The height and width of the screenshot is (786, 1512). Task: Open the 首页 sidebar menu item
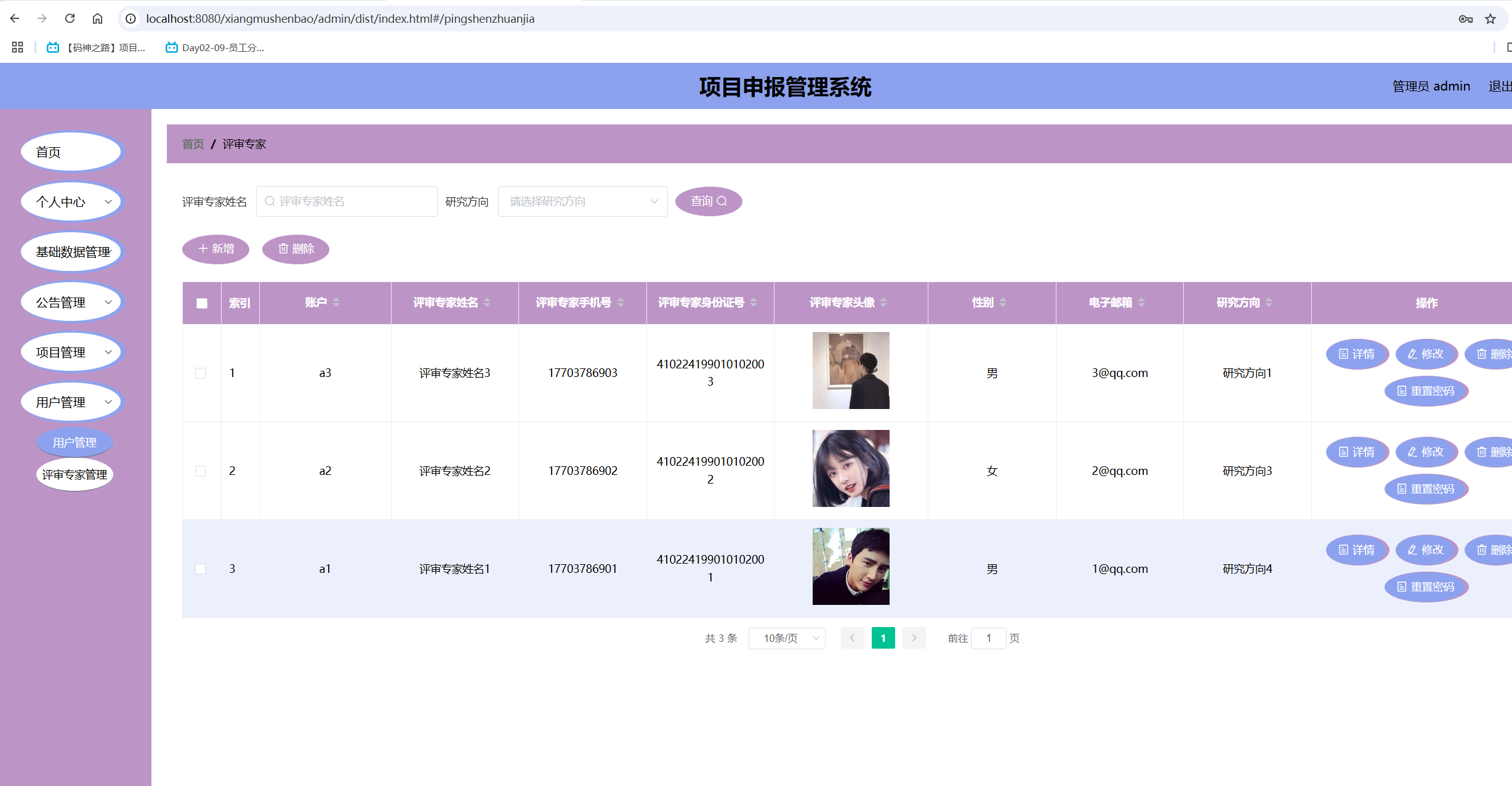tap(71, 152)
